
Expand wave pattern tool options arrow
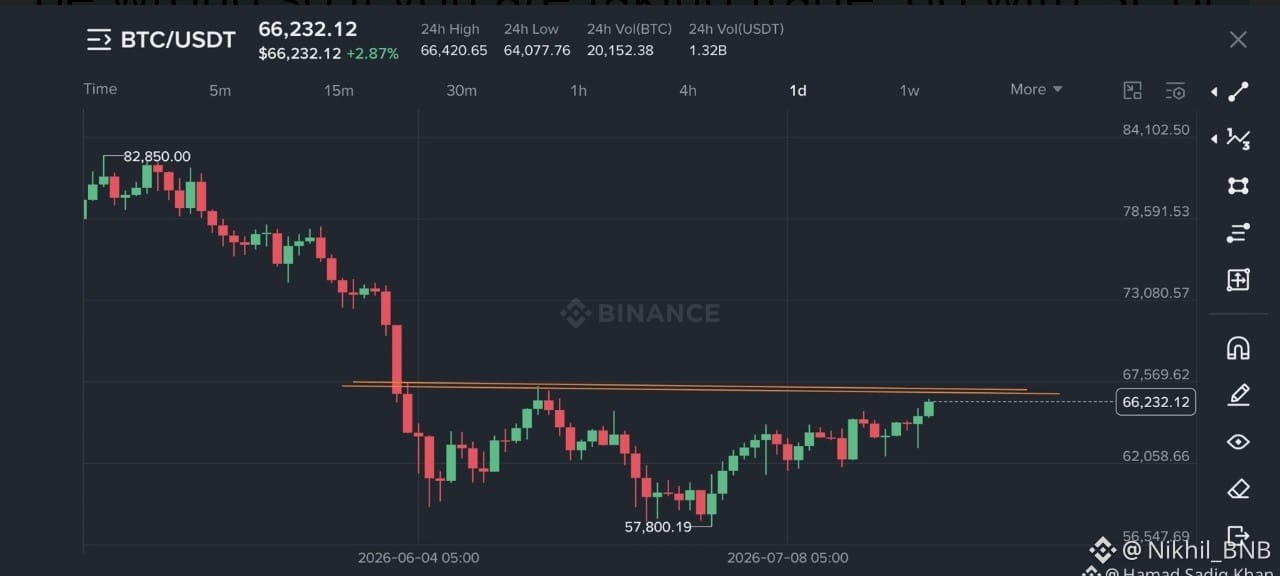click(1214, 138)
